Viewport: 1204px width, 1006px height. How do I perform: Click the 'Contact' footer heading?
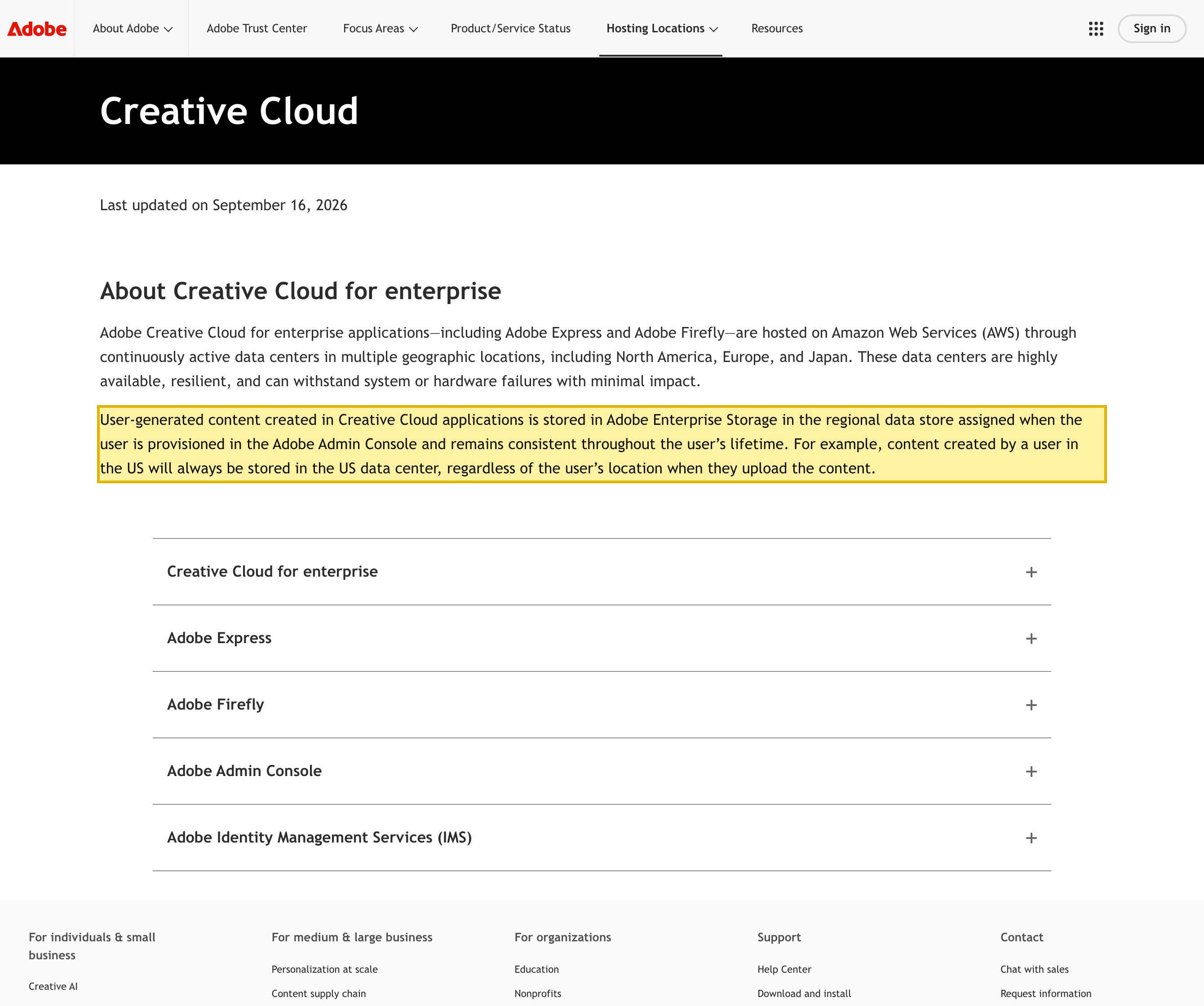(1022, 937)
